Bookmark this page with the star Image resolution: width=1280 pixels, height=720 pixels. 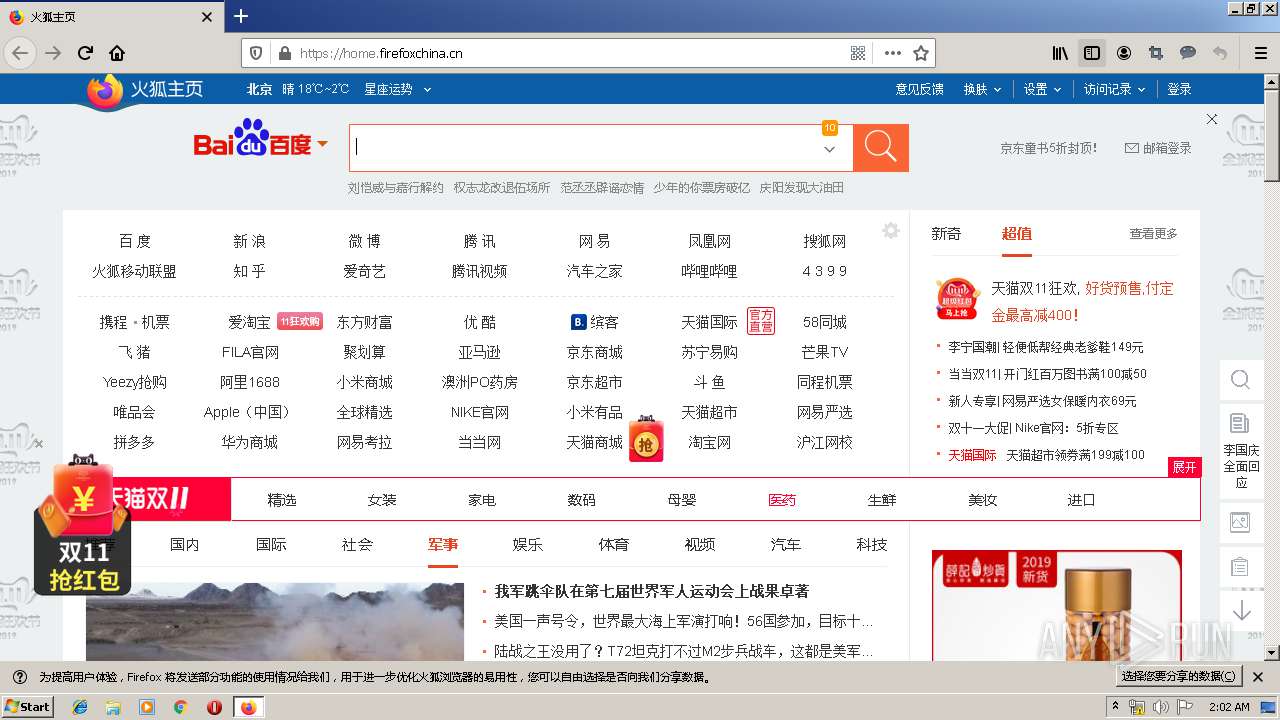coord(921,53)
